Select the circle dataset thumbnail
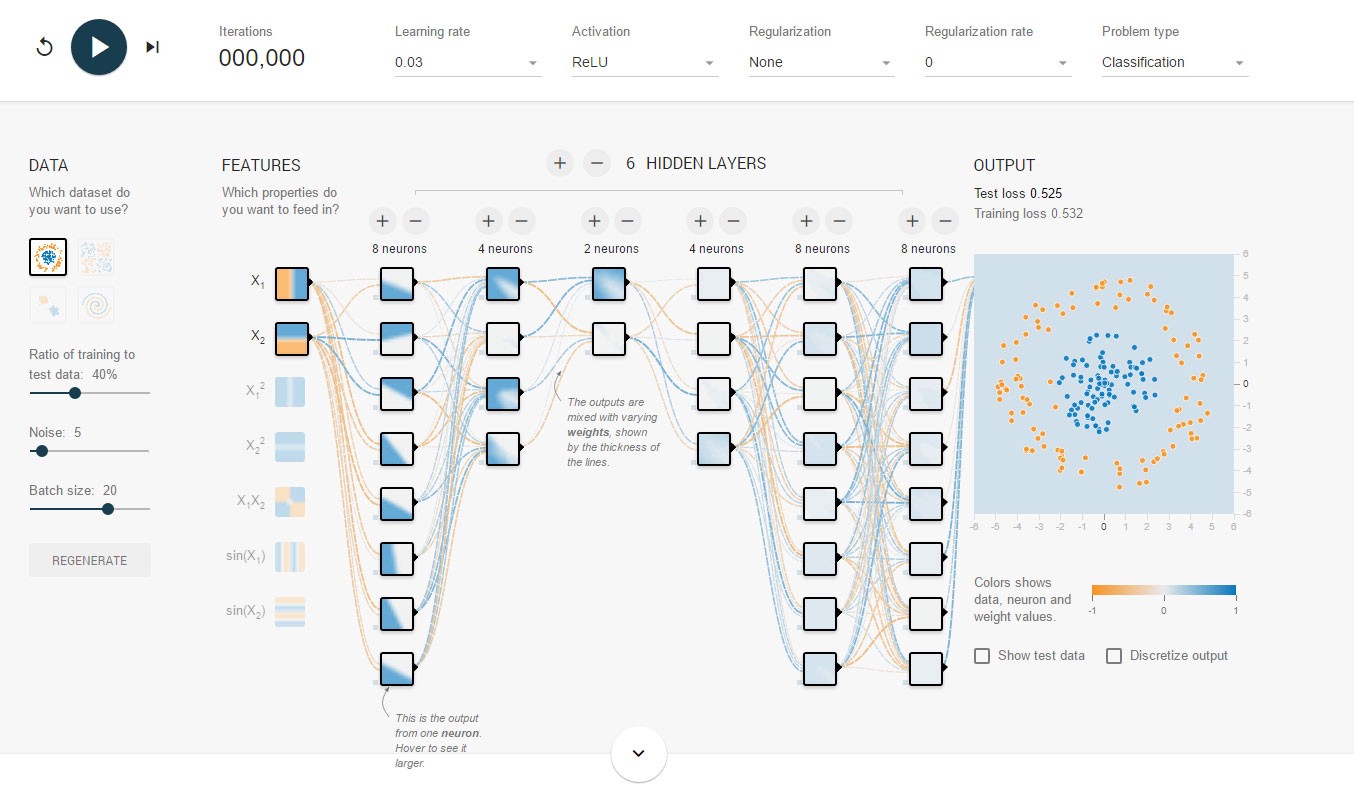This screenshot has width=1354, height=808. point(48,257)
